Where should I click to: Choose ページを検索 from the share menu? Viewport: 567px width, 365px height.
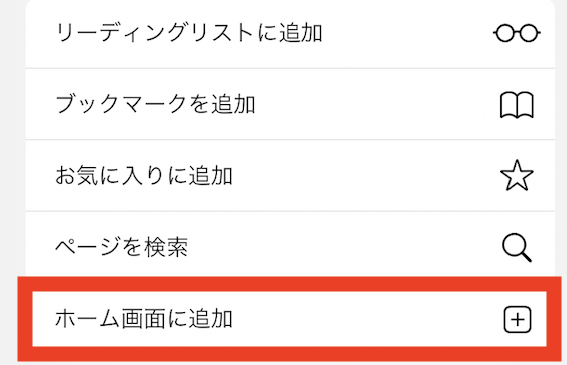[x=290, y=245]
